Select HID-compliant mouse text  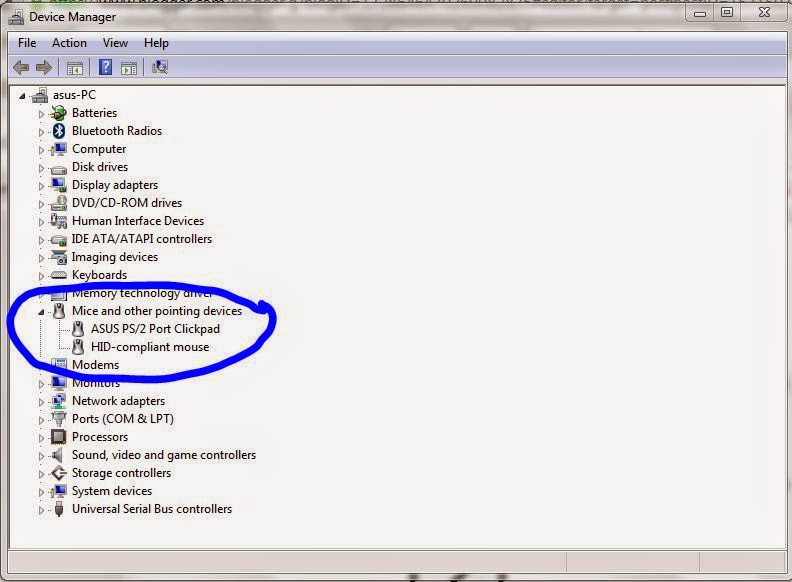coord(150,347)
